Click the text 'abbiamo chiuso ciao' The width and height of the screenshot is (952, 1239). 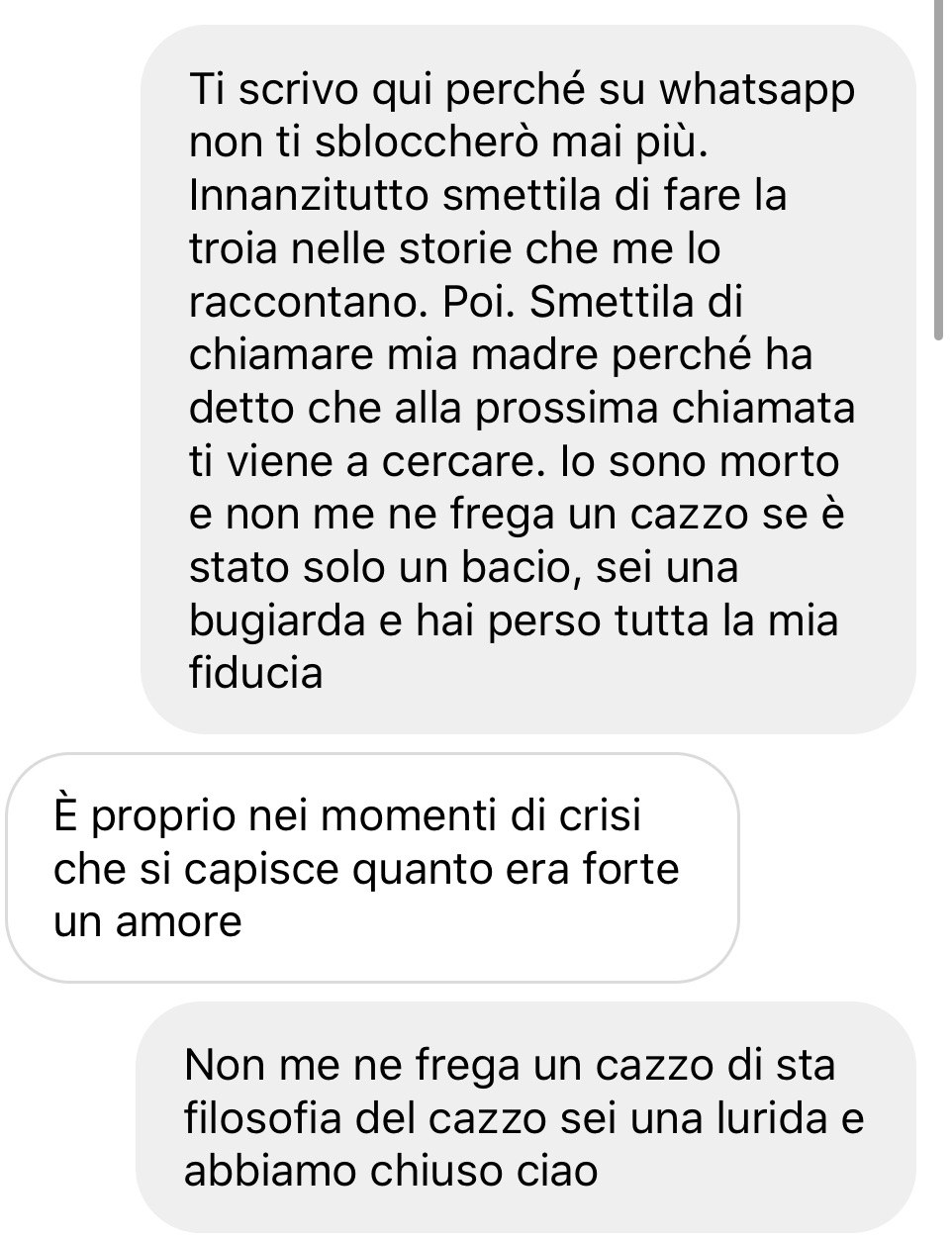(x=391, y=1172)
